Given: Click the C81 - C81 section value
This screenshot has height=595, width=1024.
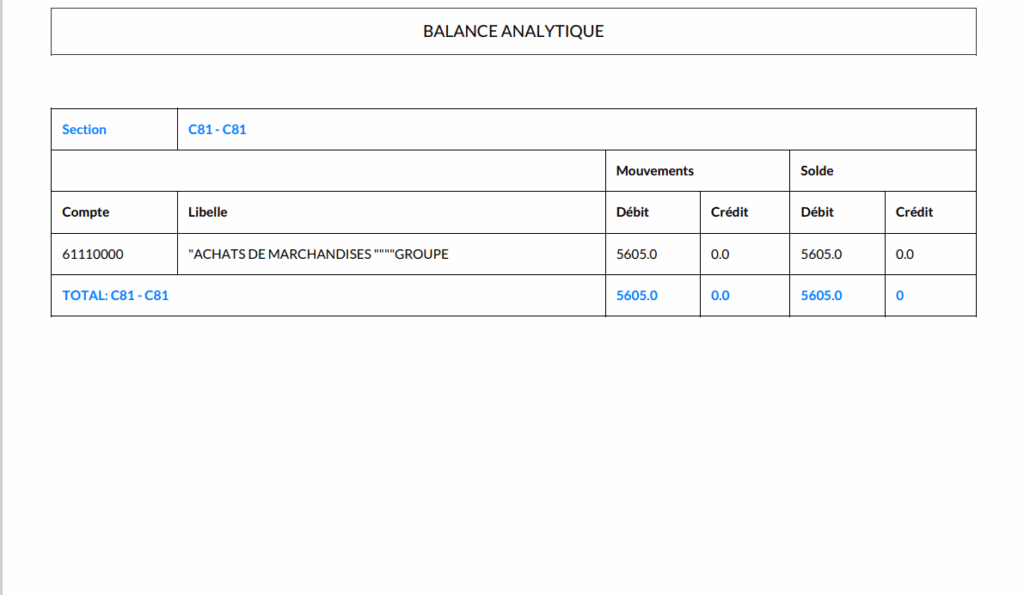Looking at the screenshot, I should pos(217,130).
